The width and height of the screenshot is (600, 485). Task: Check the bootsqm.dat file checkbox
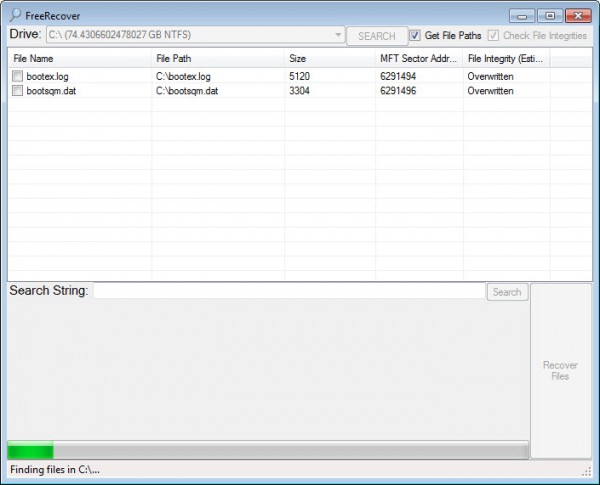tap(18, 91)
